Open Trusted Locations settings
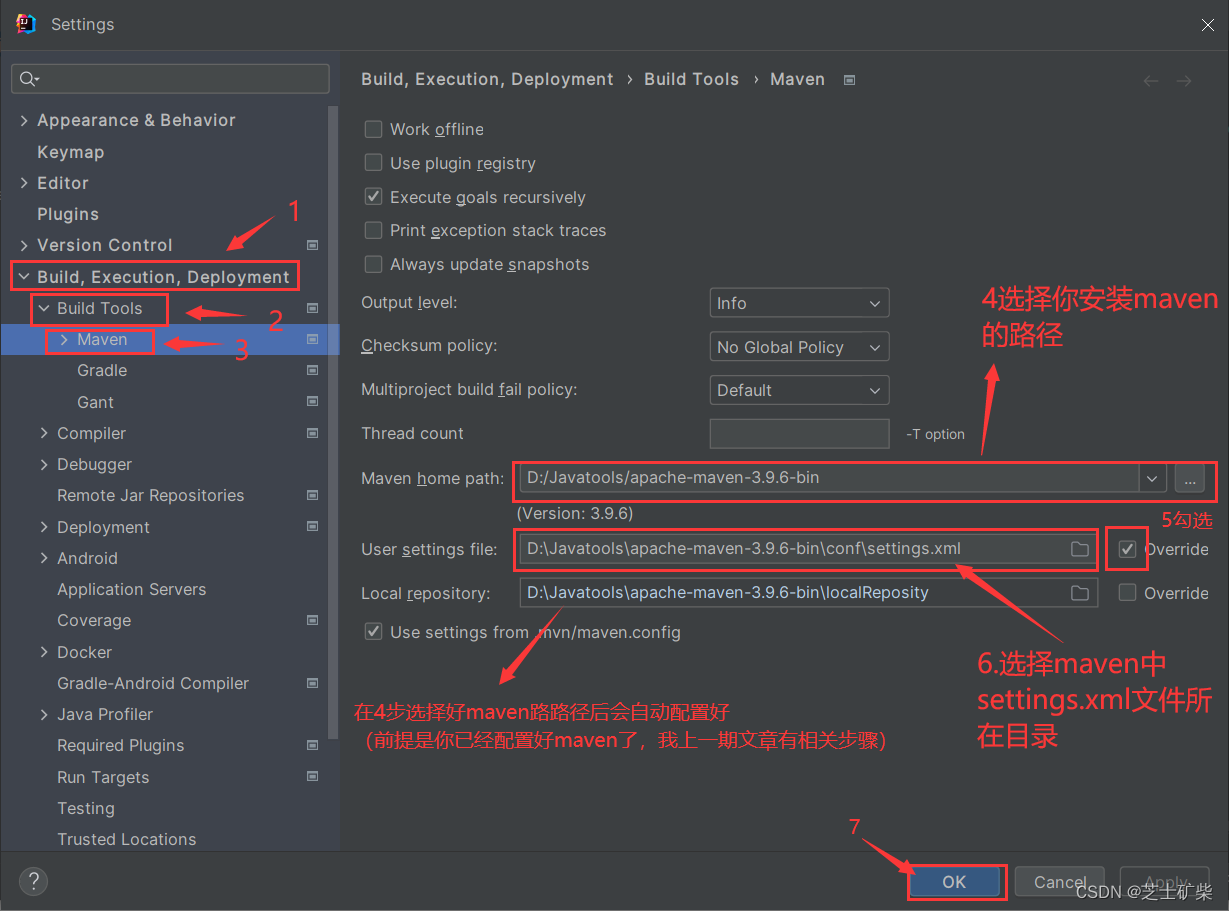Screen dimensions: 1229x911 pyautogui.click(x=127, y=839)
